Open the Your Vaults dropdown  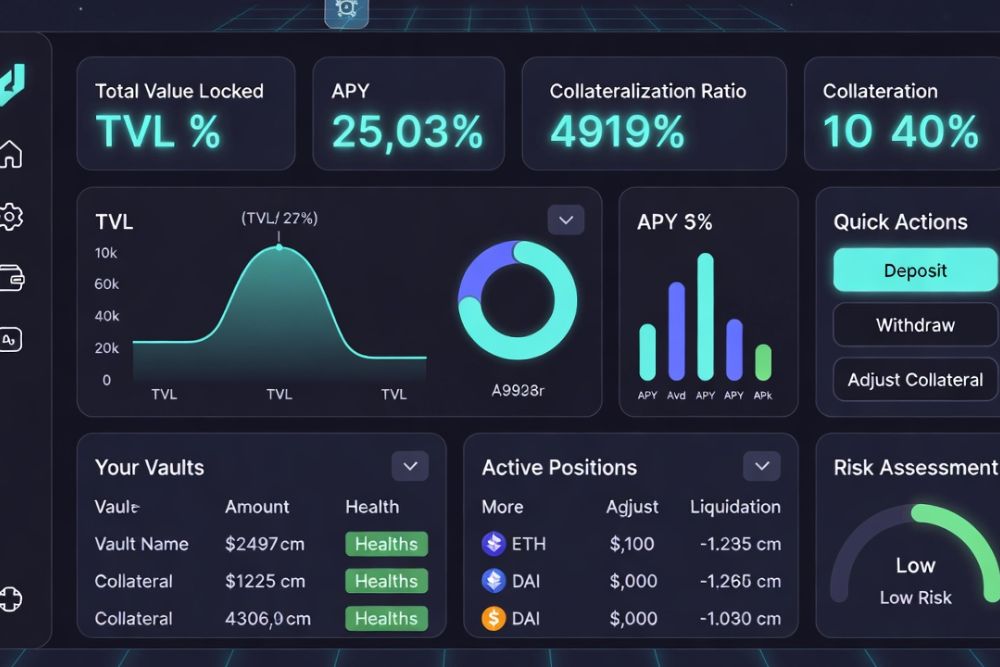tap(409, 466)
